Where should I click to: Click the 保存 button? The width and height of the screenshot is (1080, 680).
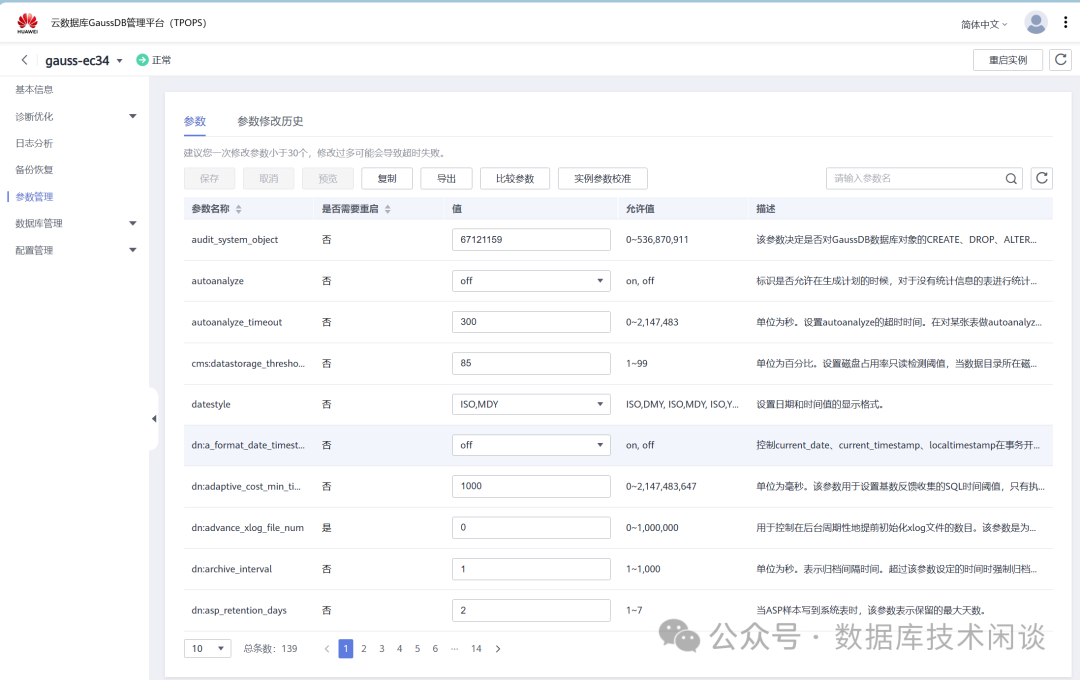tap(209, 178)
